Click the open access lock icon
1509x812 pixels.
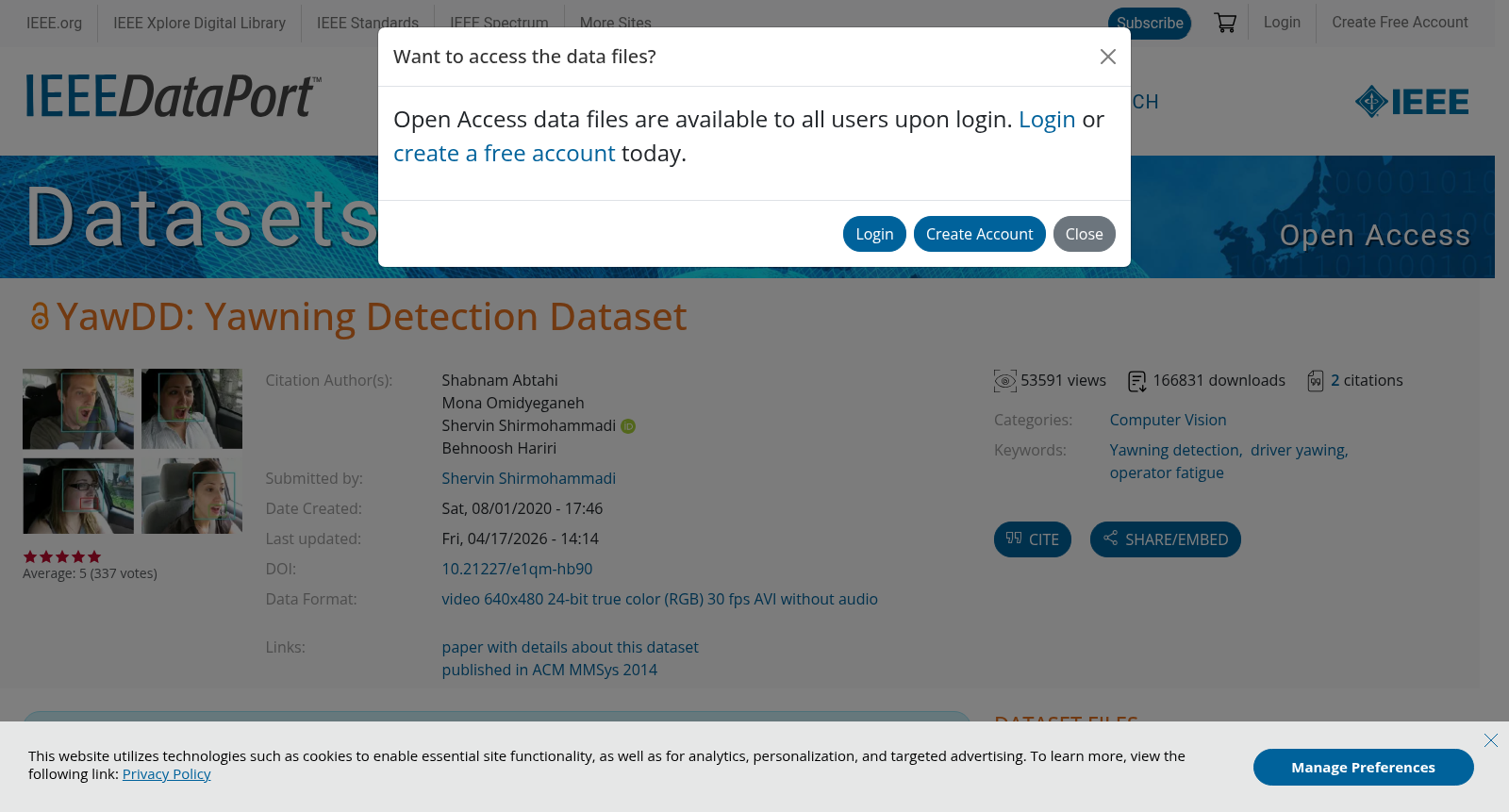[x=40, y=317]
